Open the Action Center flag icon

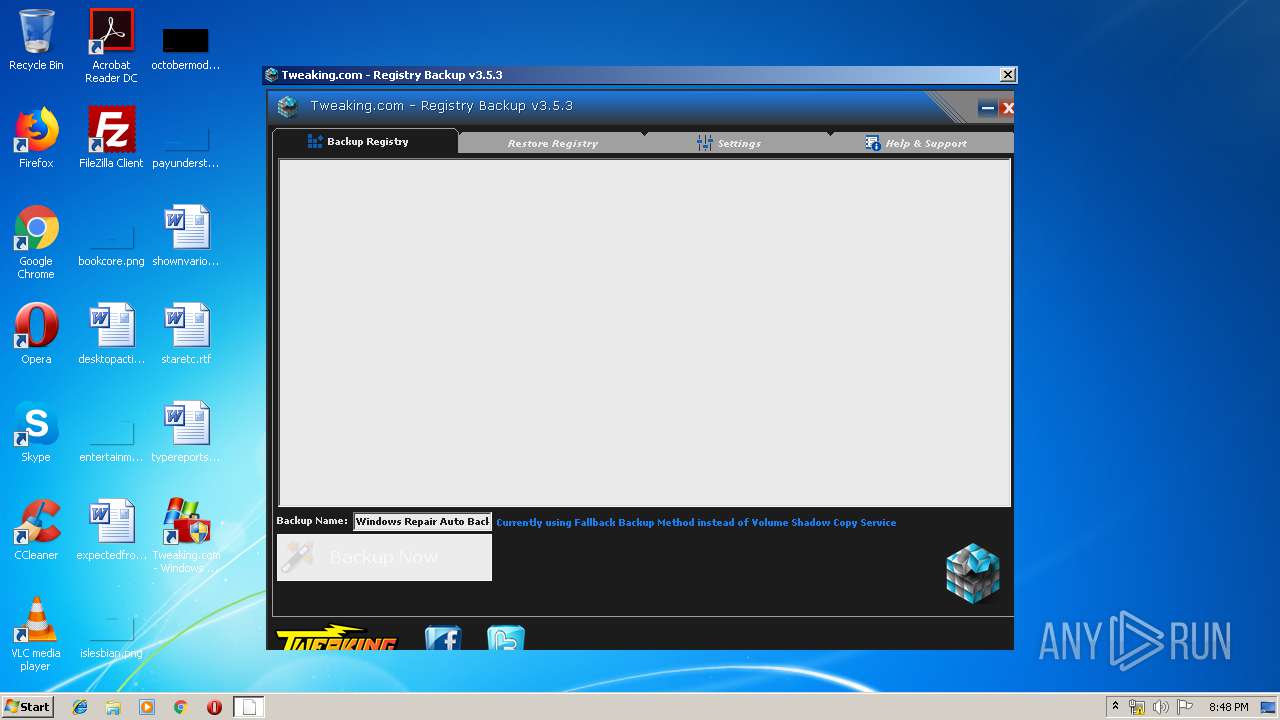click(1185, 707)
